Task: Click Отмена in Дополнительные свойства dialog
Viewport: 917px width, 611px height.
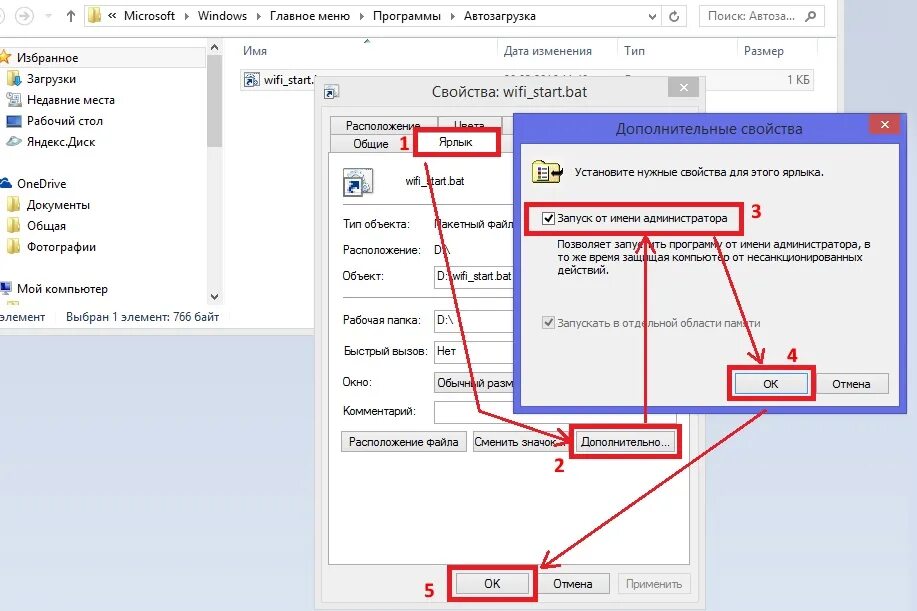Action: tap(851, 384)
